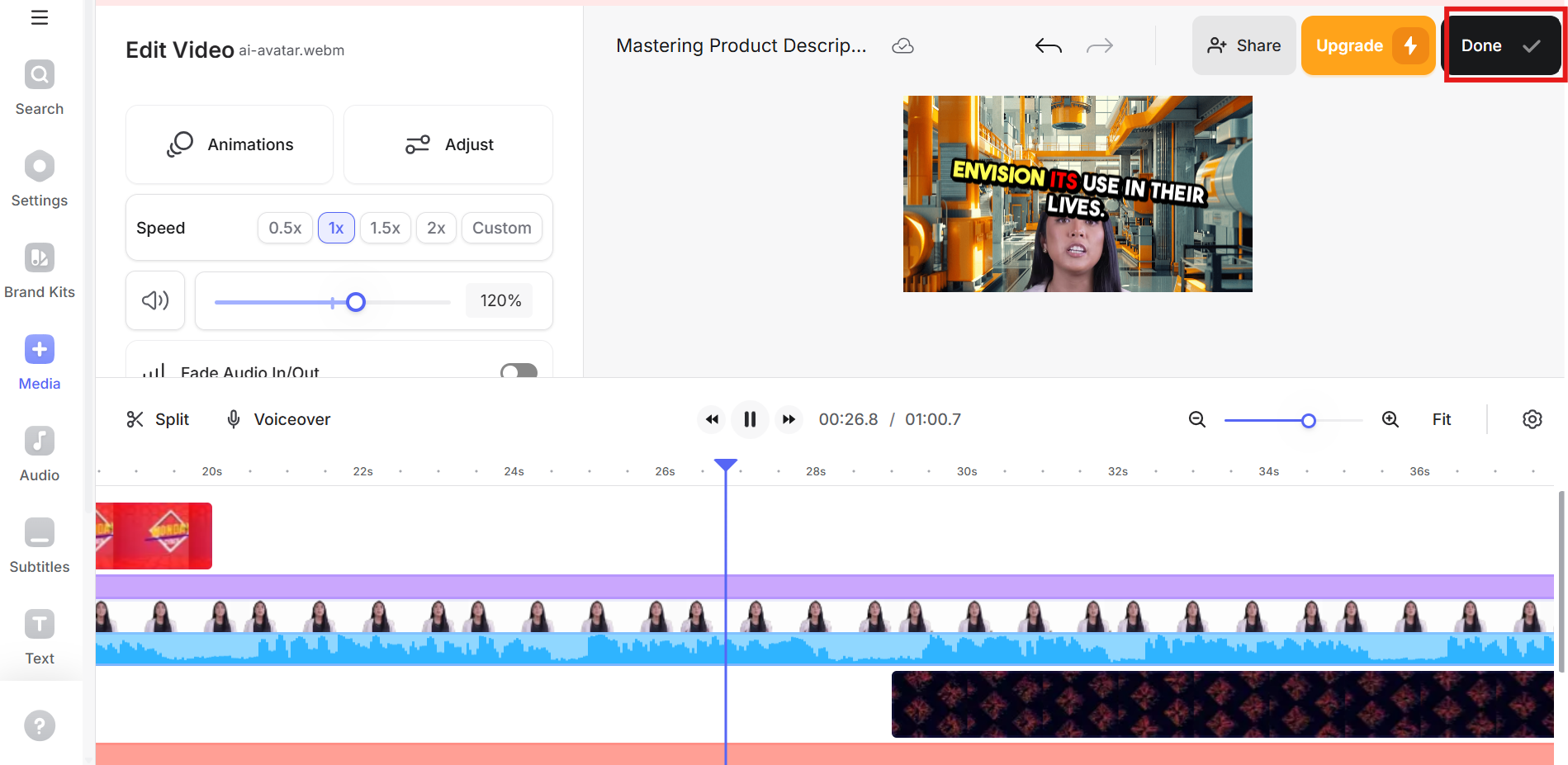Open the Audio panel
This screenshot has width=1568, height=765.
pos(39,453)
